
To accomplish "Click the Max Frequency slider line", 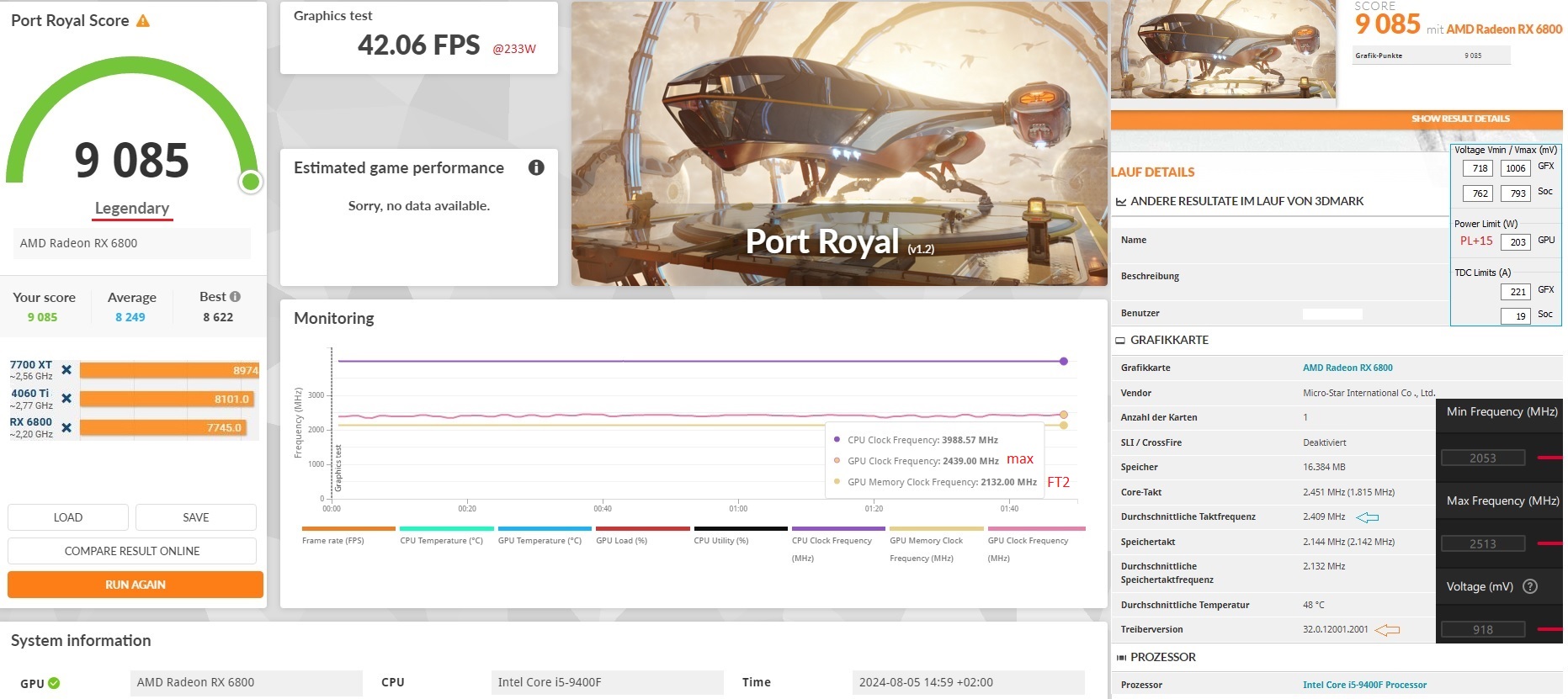I will (x=1549, y=543).
